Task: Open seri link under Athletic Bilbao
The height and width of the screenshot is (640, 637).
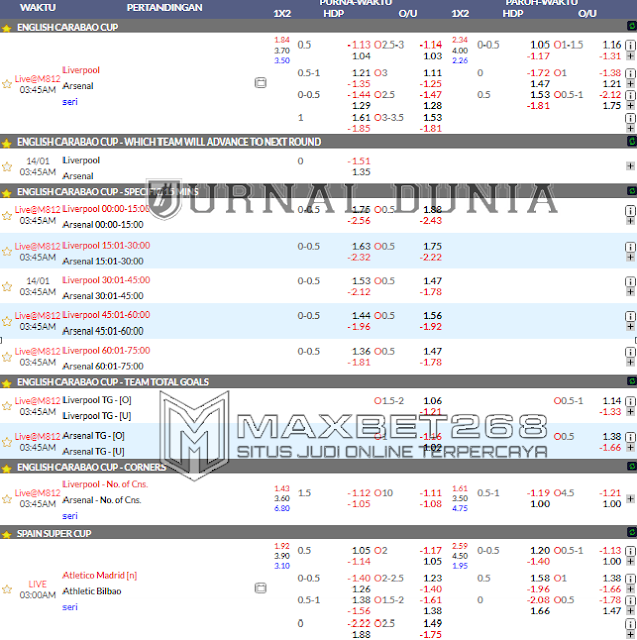Action: point(70,607)
